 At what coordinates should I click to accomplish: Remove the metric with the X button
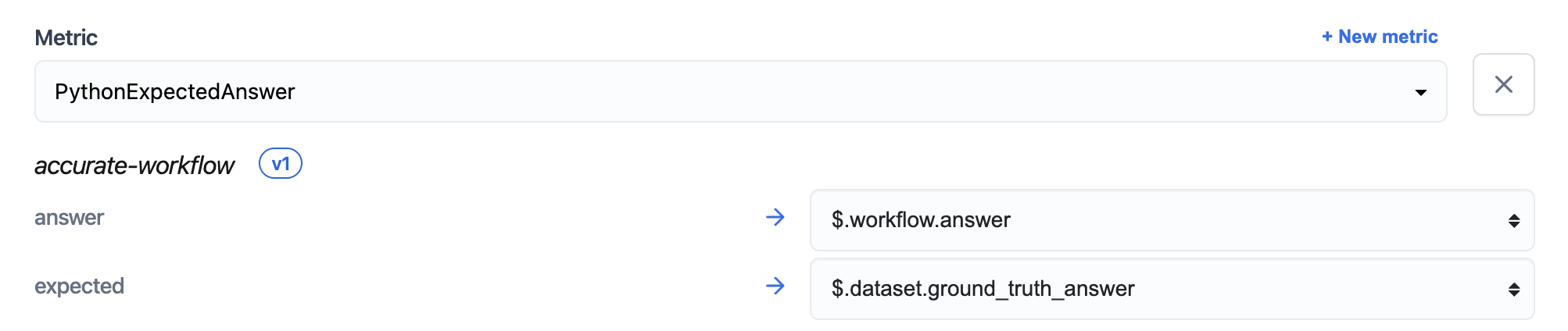1503,84
